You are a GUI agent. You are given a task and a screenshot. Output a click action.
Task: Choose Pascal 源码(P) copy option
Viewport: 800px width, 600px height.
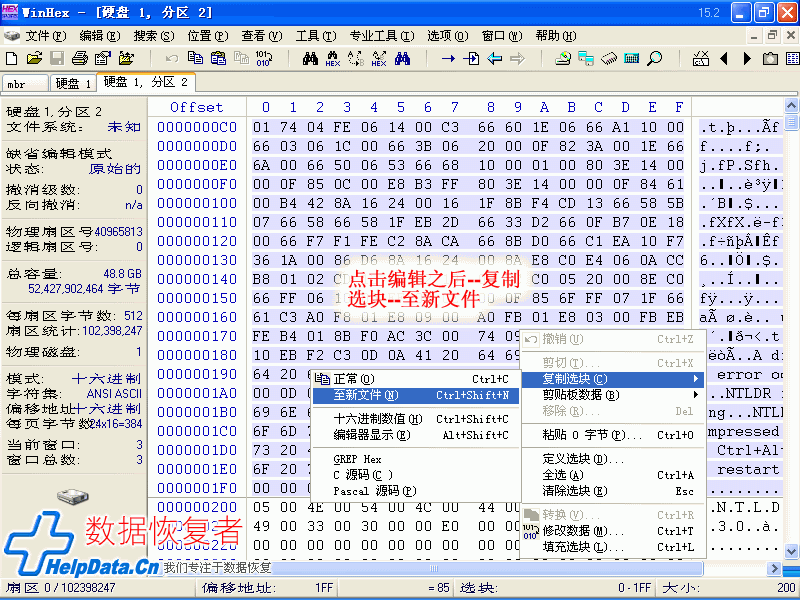pyautogui.click(x=416, y=491)
